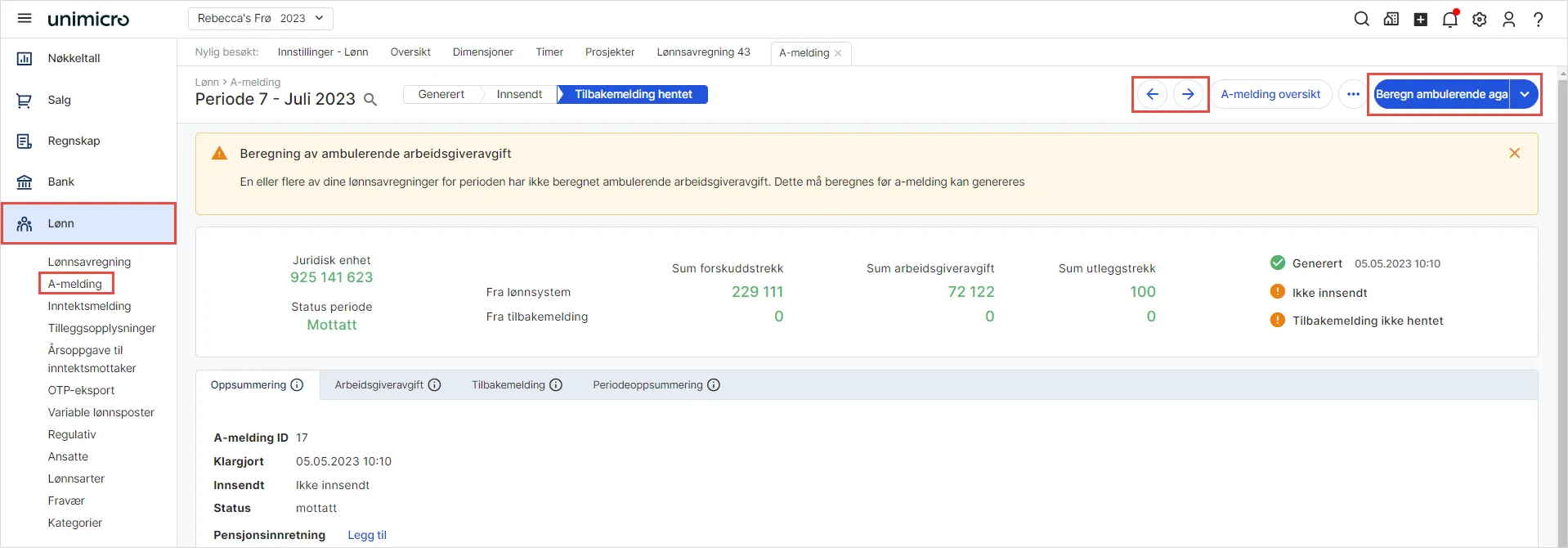This screenshot has height=548, width=1568.
Task: Switch to the Periodeoppsummering tab
Action: pyautogui.click(x=656, y=385)
